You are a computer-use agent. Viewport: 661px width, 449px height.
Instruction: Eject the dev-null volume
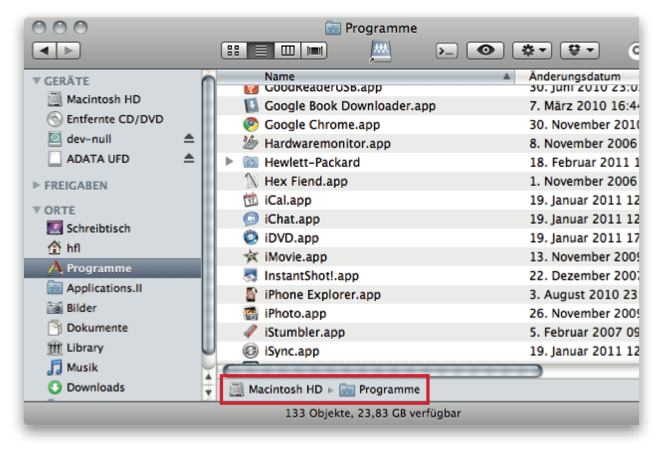tap(189, 138)
